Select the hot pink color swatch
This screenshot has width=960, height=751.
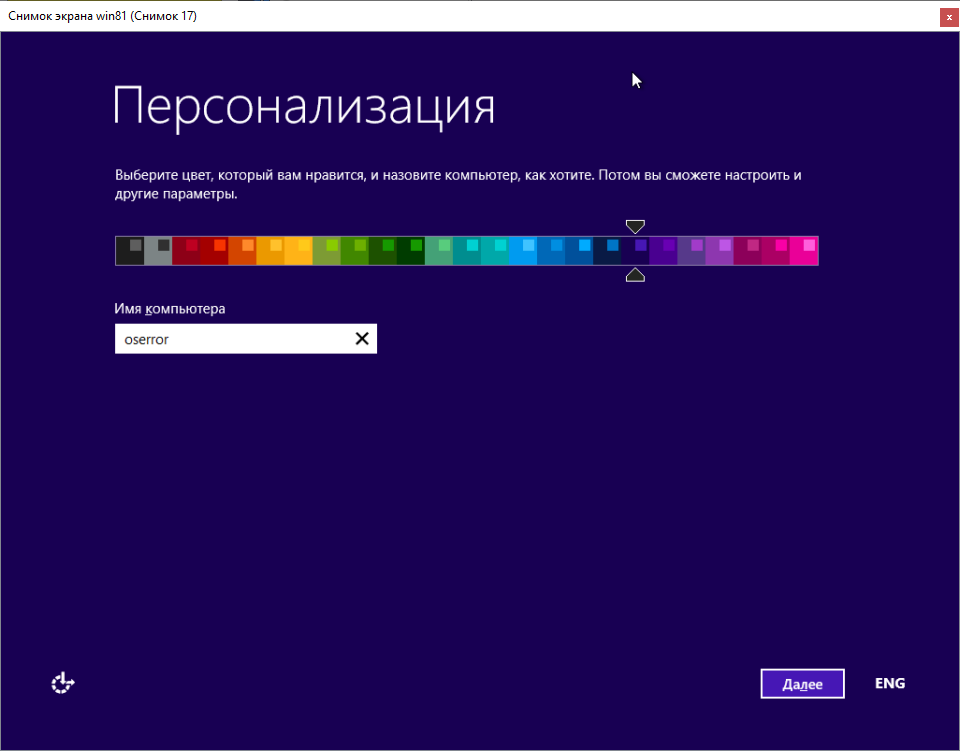(x=804, y=251)
